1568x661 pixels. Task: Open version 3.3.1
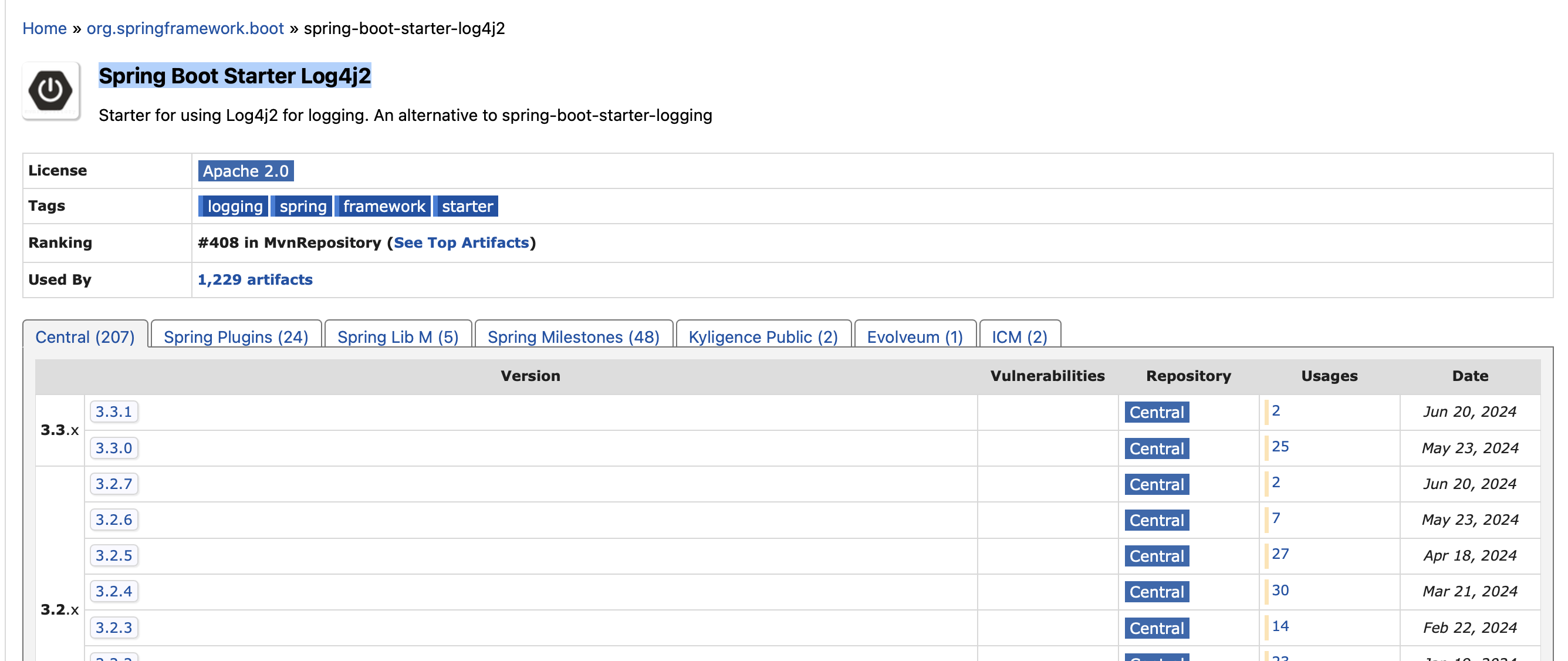pos(114,412)
